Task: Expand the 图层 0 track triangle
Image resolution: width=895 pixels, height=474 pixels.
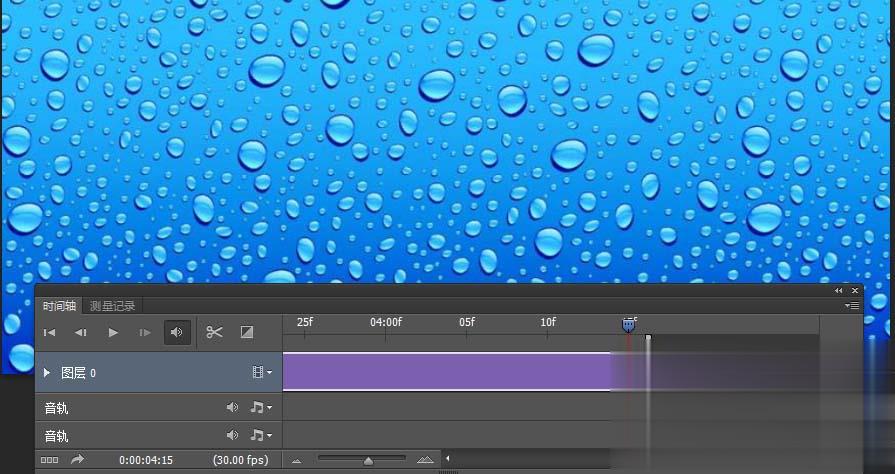Action: (x=47, y=373)
